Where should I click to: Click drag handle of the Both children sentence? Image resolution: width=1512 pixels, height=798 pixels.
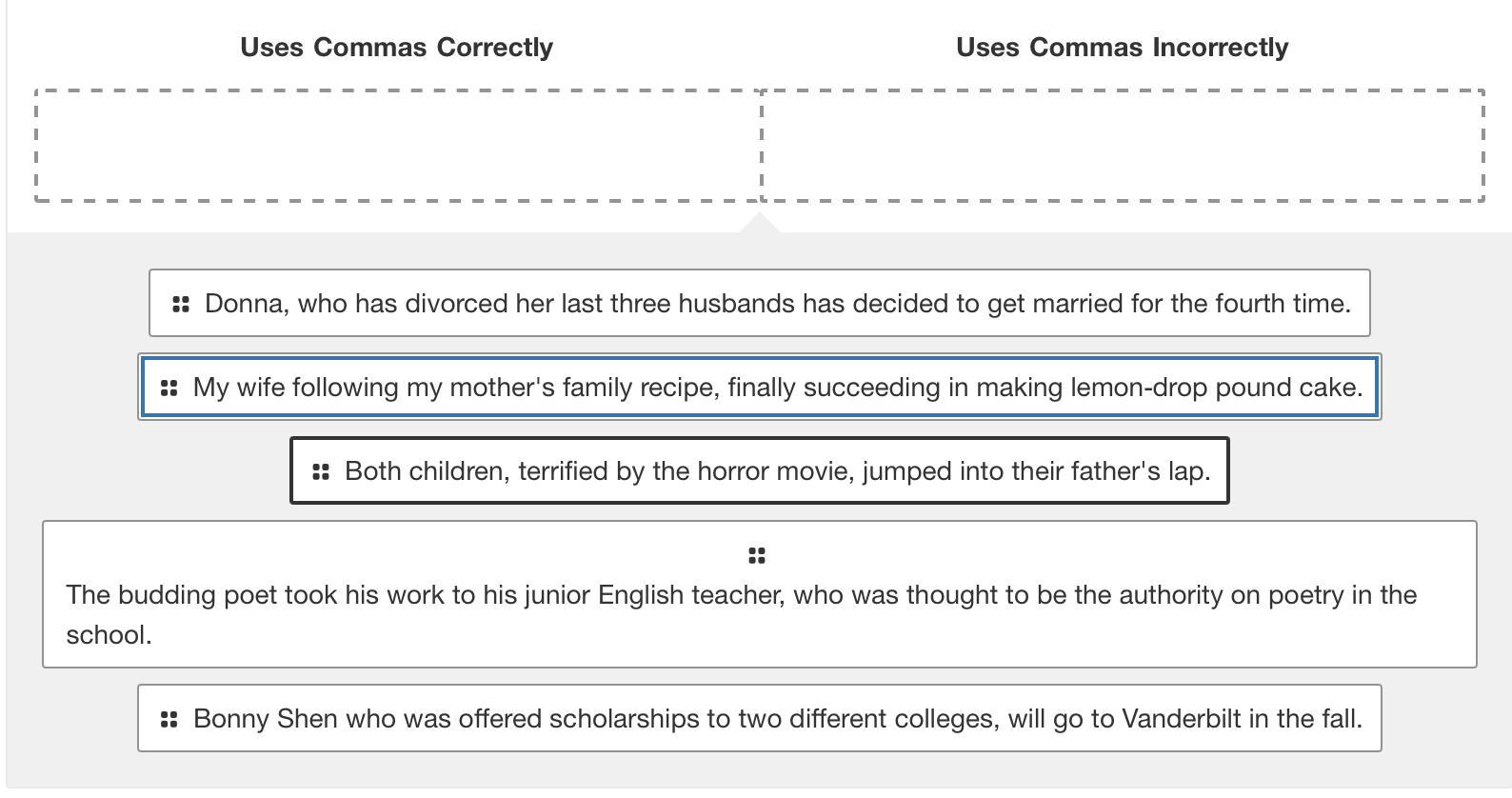click(321, 471)
